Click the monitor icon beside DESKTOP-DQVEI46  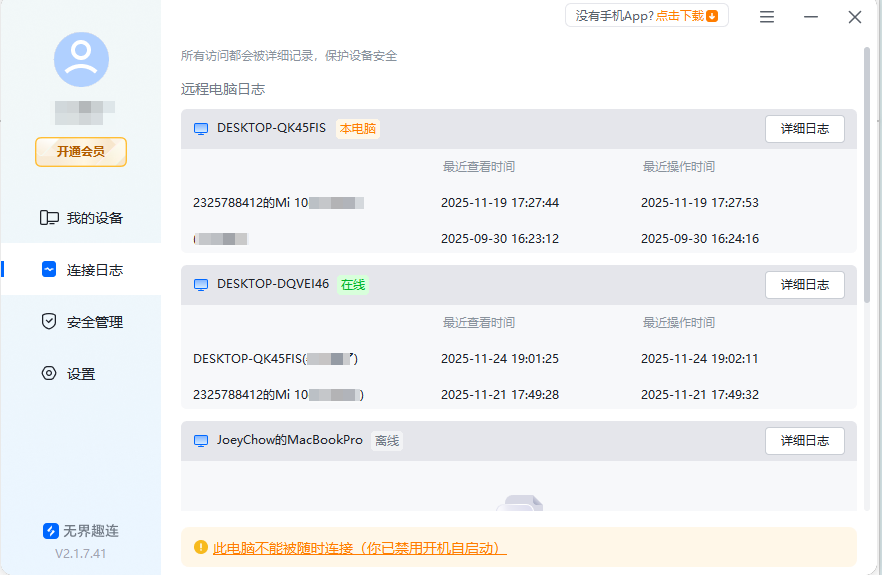pyautogui.click(x=201, y=285)
